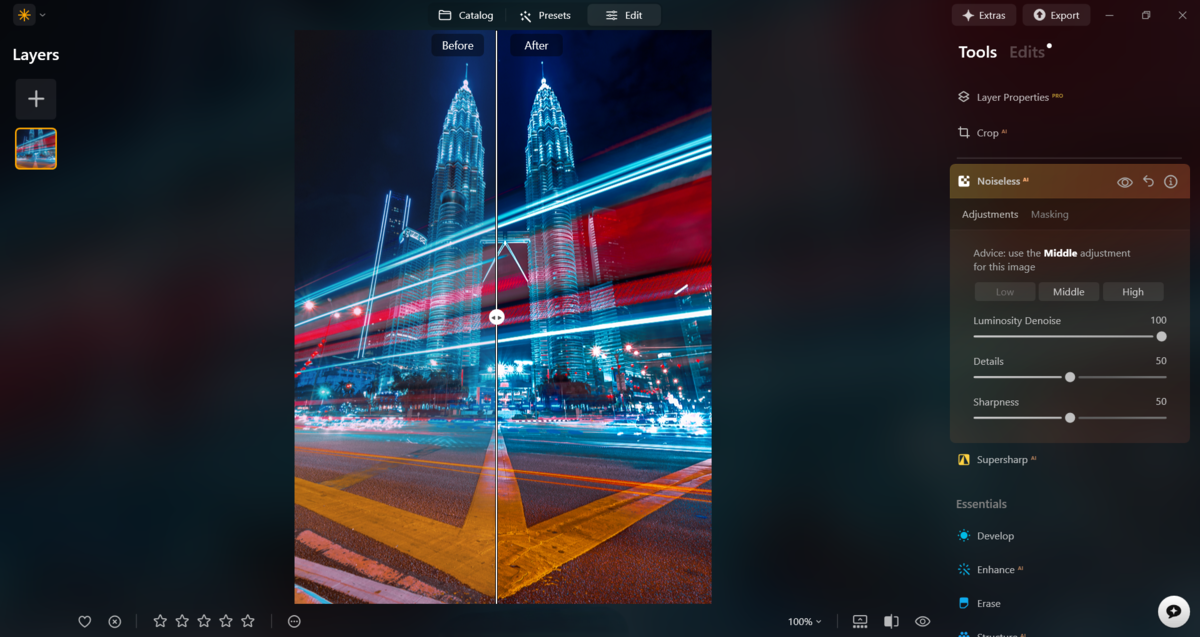Click the info icon on Noiseless panel
1200x637 pixels.
[x=1170, y=181]
